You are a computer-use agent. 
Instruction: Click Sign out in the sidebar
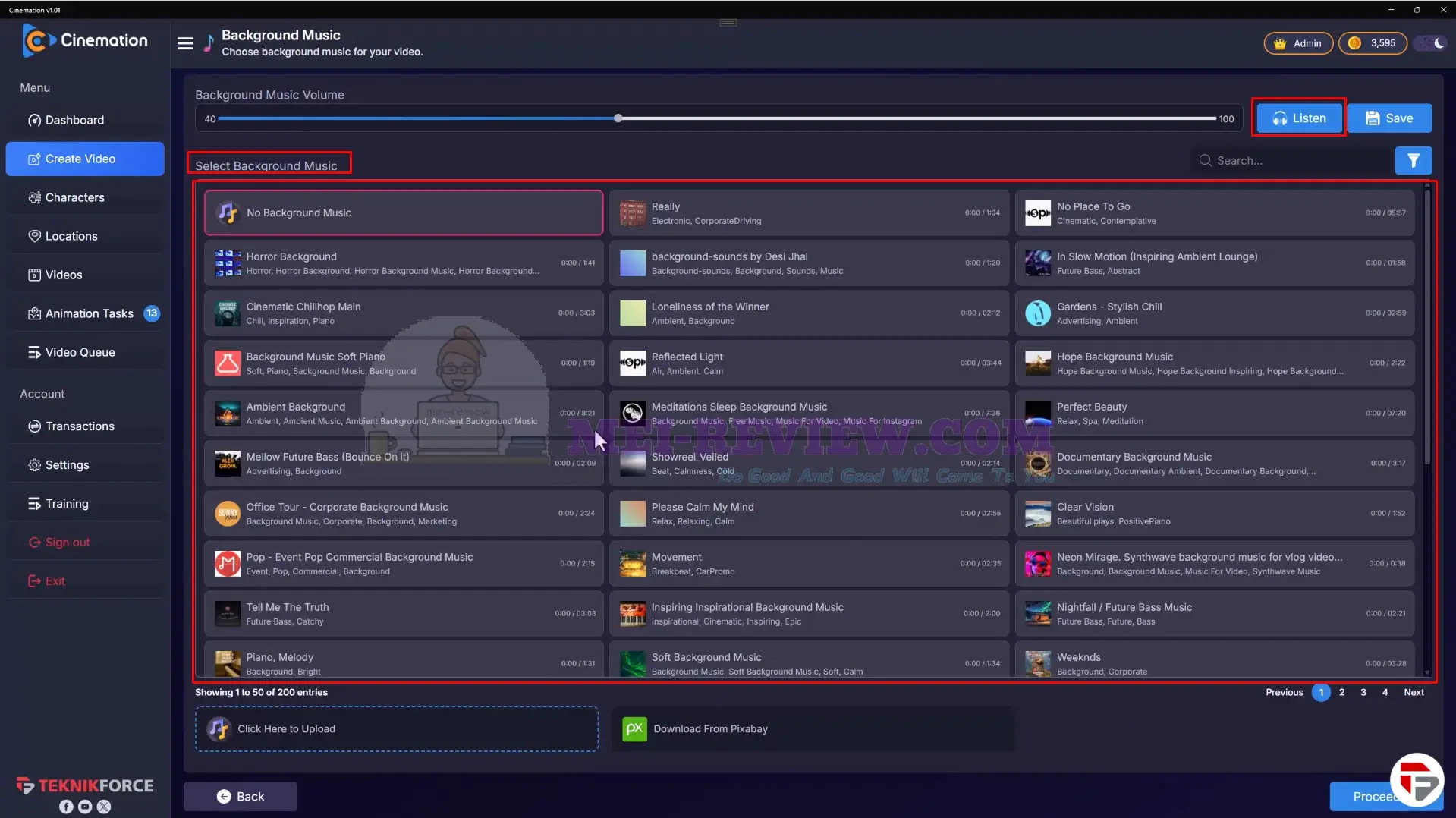pyautogui.click(x=85, y=543)
